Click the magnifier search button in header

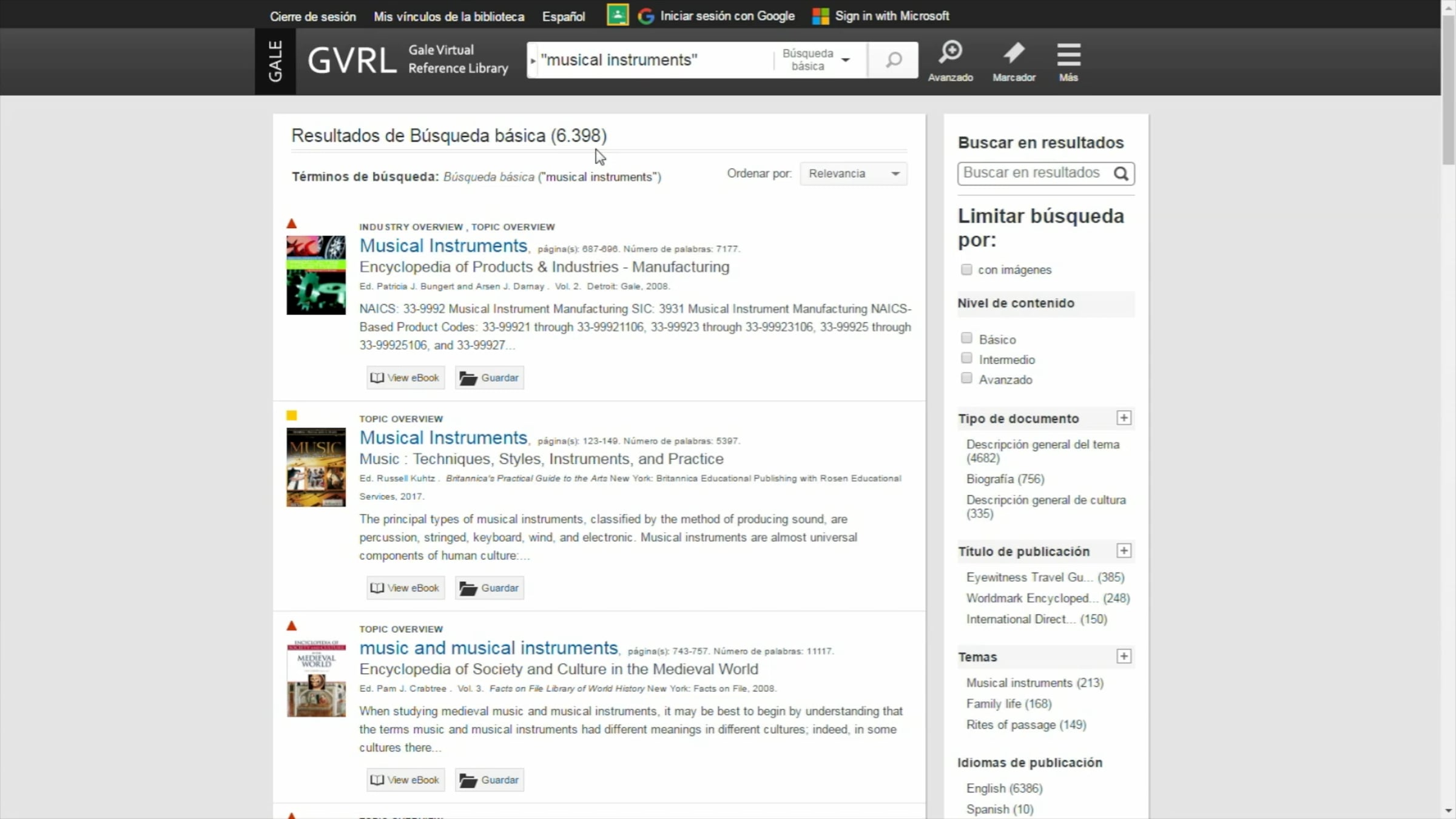point(893,60)
